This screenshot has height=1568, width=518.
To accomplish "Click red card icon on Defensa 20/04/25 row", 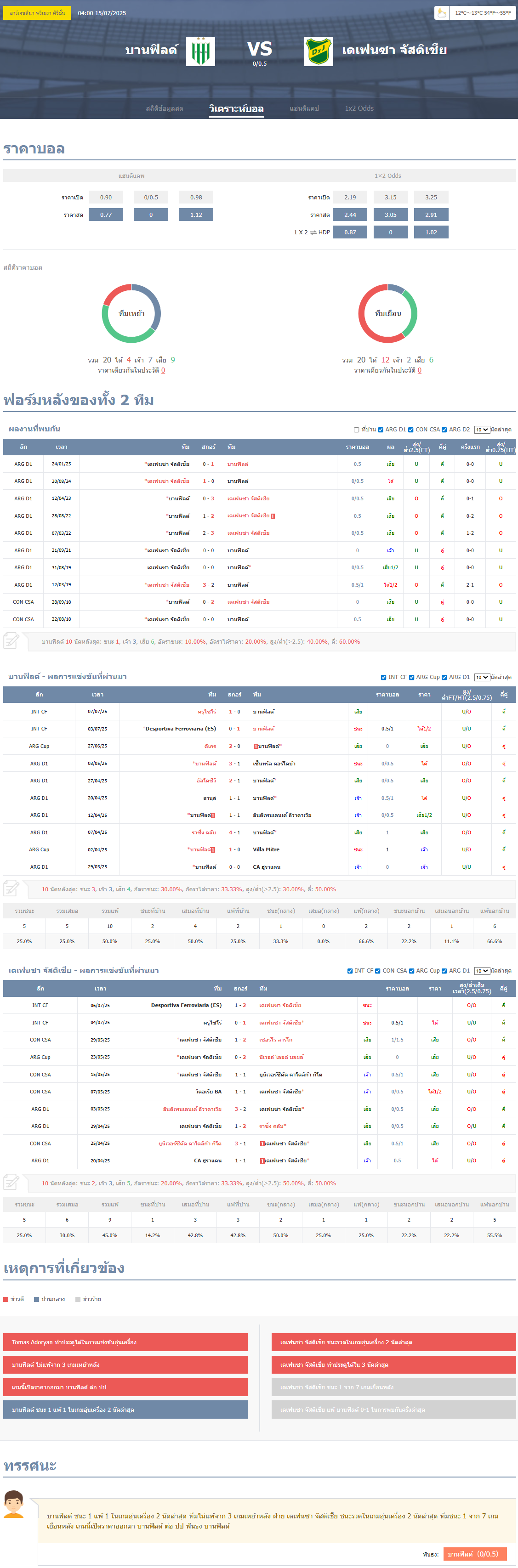I will [262, 1161].
